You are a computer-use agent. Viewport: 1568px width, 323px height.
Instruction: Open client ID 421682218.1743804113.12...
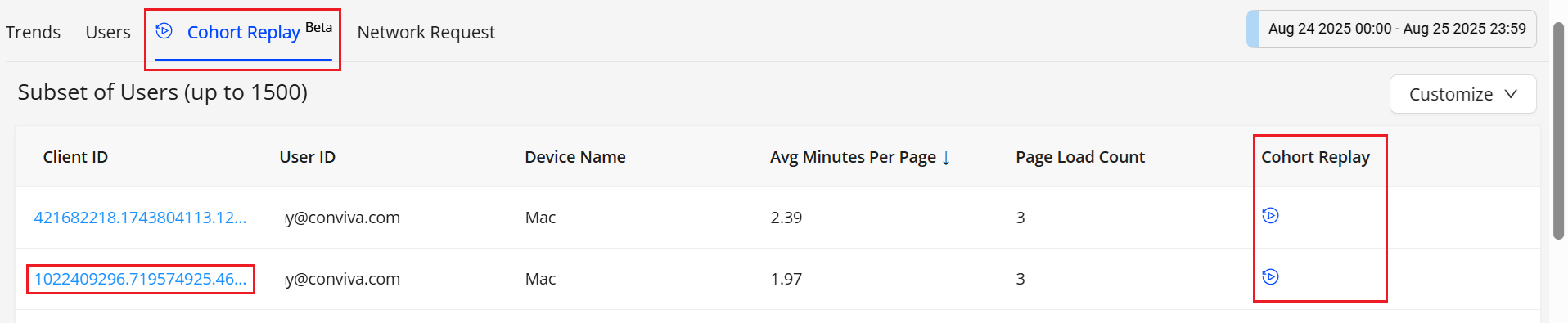(140, 218)
